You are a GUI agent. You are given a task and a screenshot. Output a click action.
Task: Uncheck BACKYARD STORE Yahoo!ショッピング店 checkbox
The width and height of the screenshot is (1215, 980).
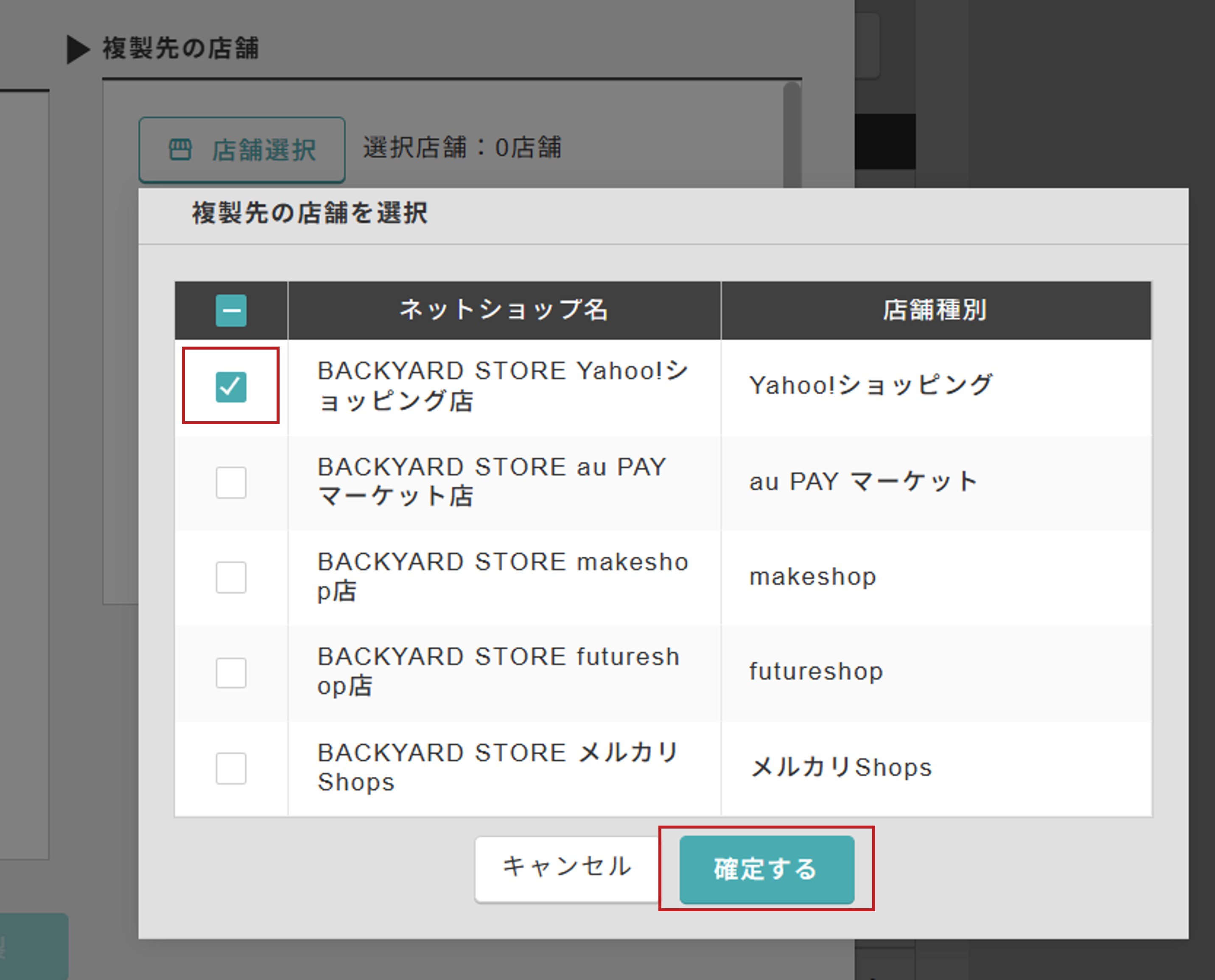click(x=231, y=386)
